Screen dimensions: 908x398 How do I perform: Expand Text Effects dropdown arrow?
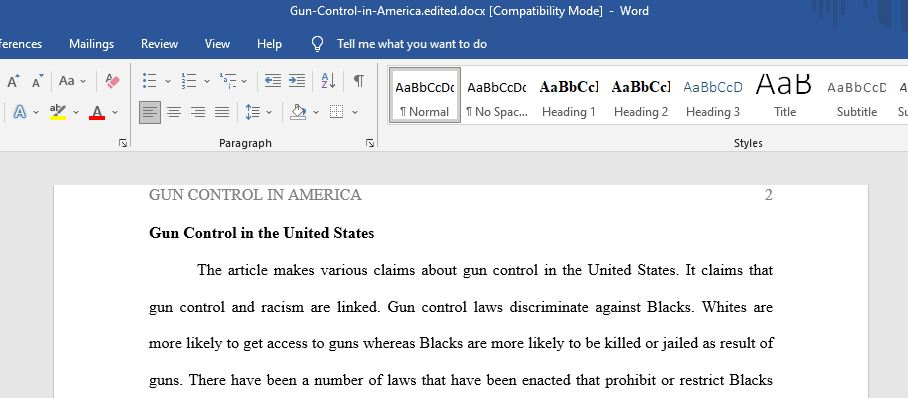pos(36,112)
